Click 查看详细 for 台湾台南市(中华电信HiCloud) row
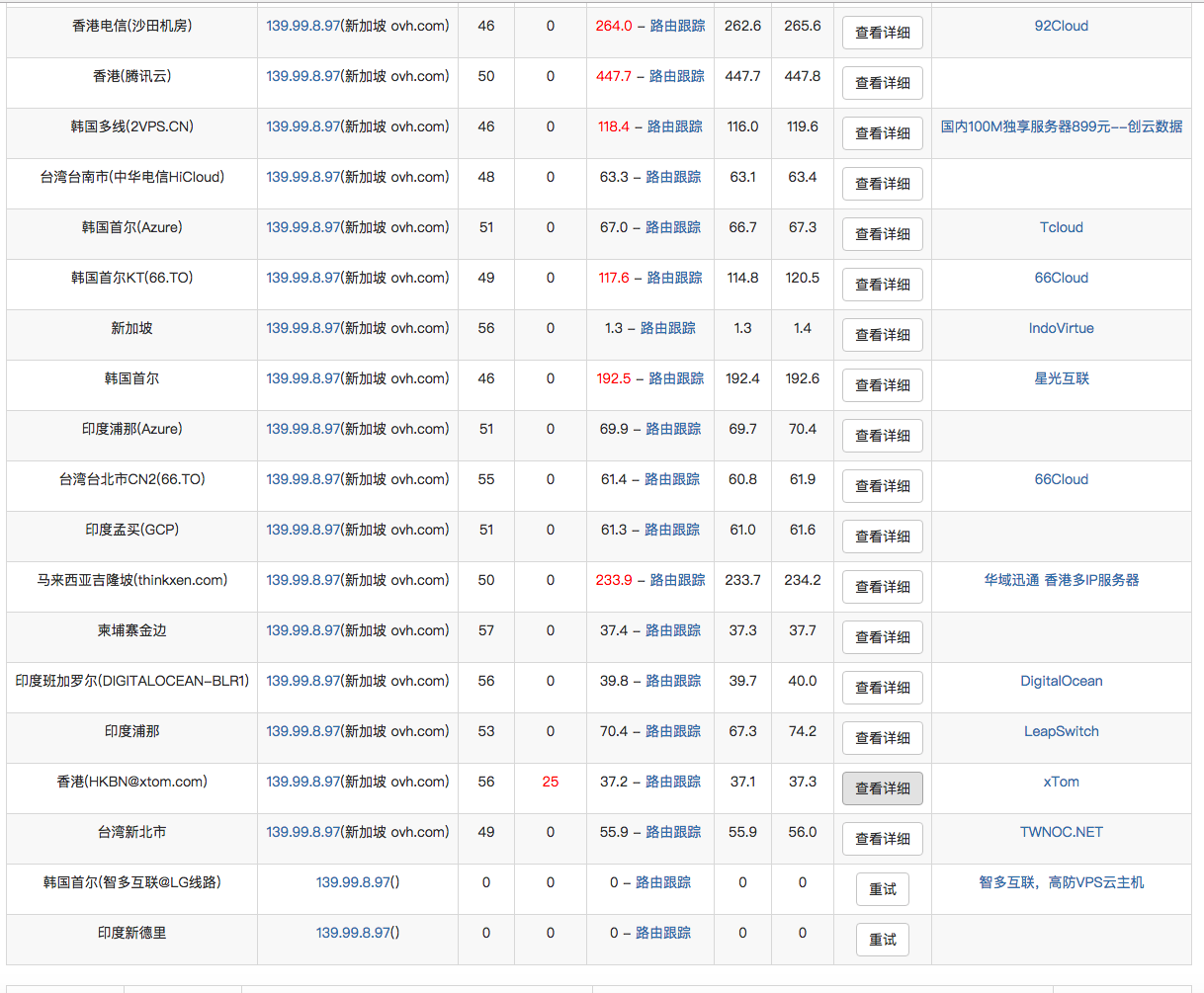1204x993 pixels. [882, 184]
